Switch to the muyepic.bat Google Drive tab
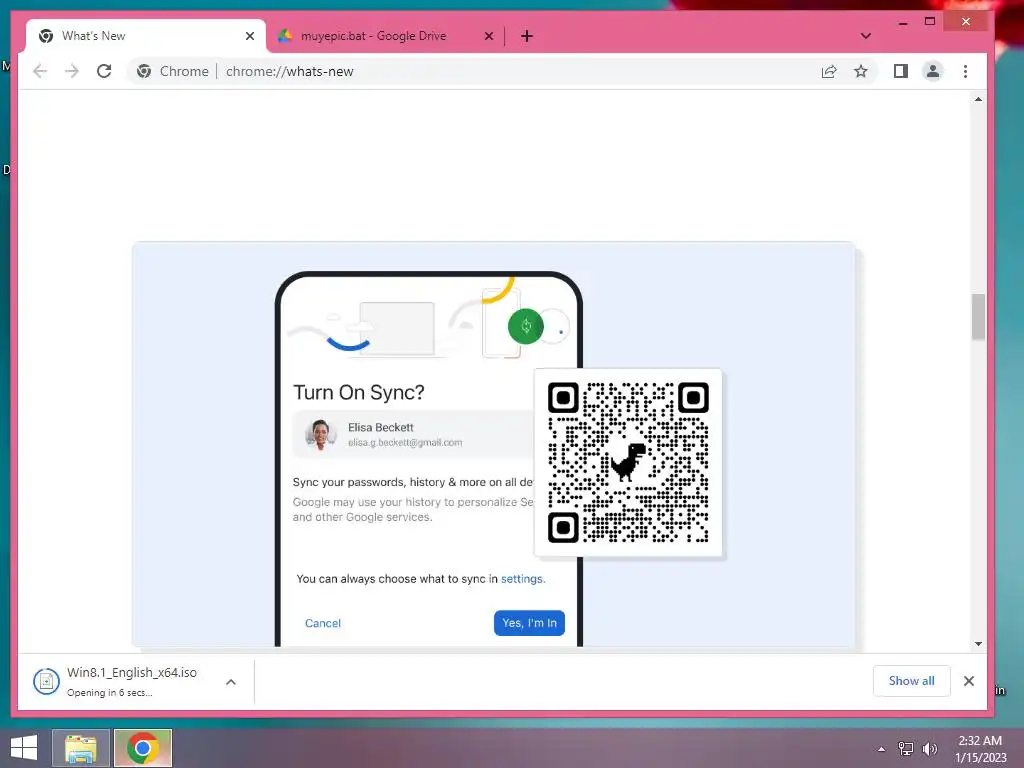1024x768 pixels. pos(385,36)
